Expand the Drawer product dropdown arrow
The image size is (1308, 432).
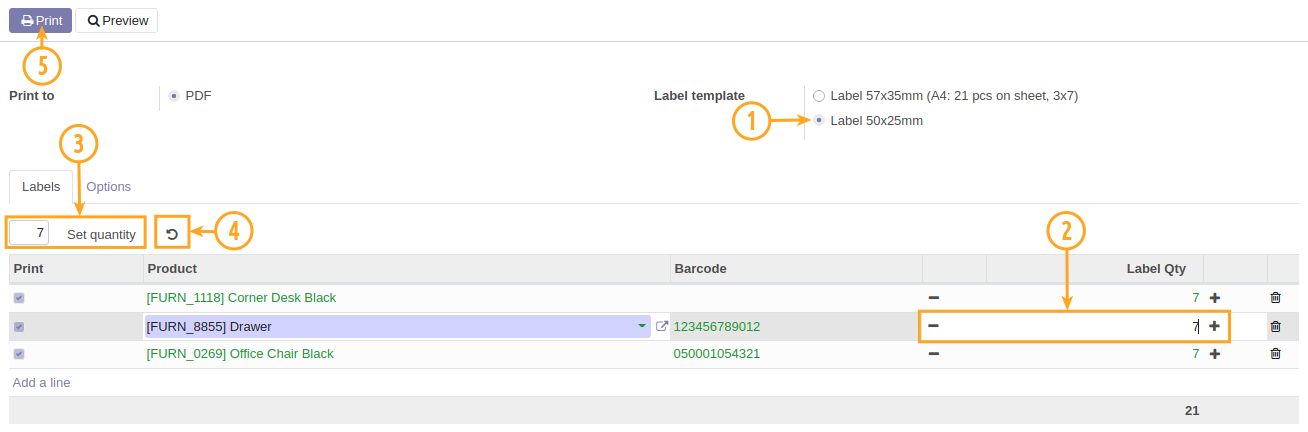641,326
